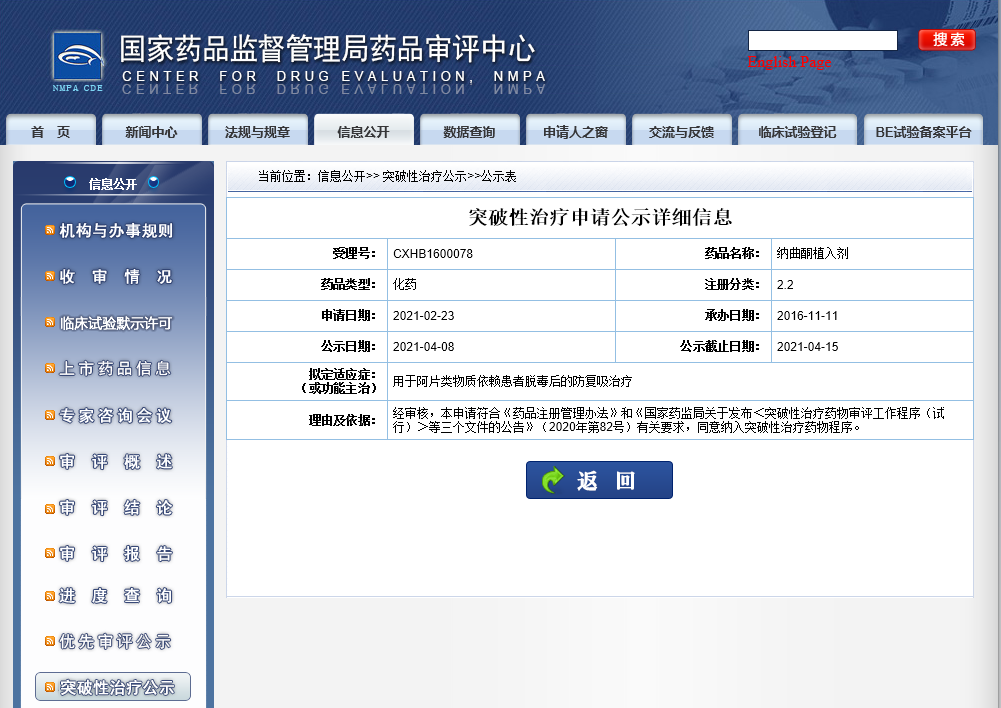Click the acceptance number CXHB1600078

433,253
